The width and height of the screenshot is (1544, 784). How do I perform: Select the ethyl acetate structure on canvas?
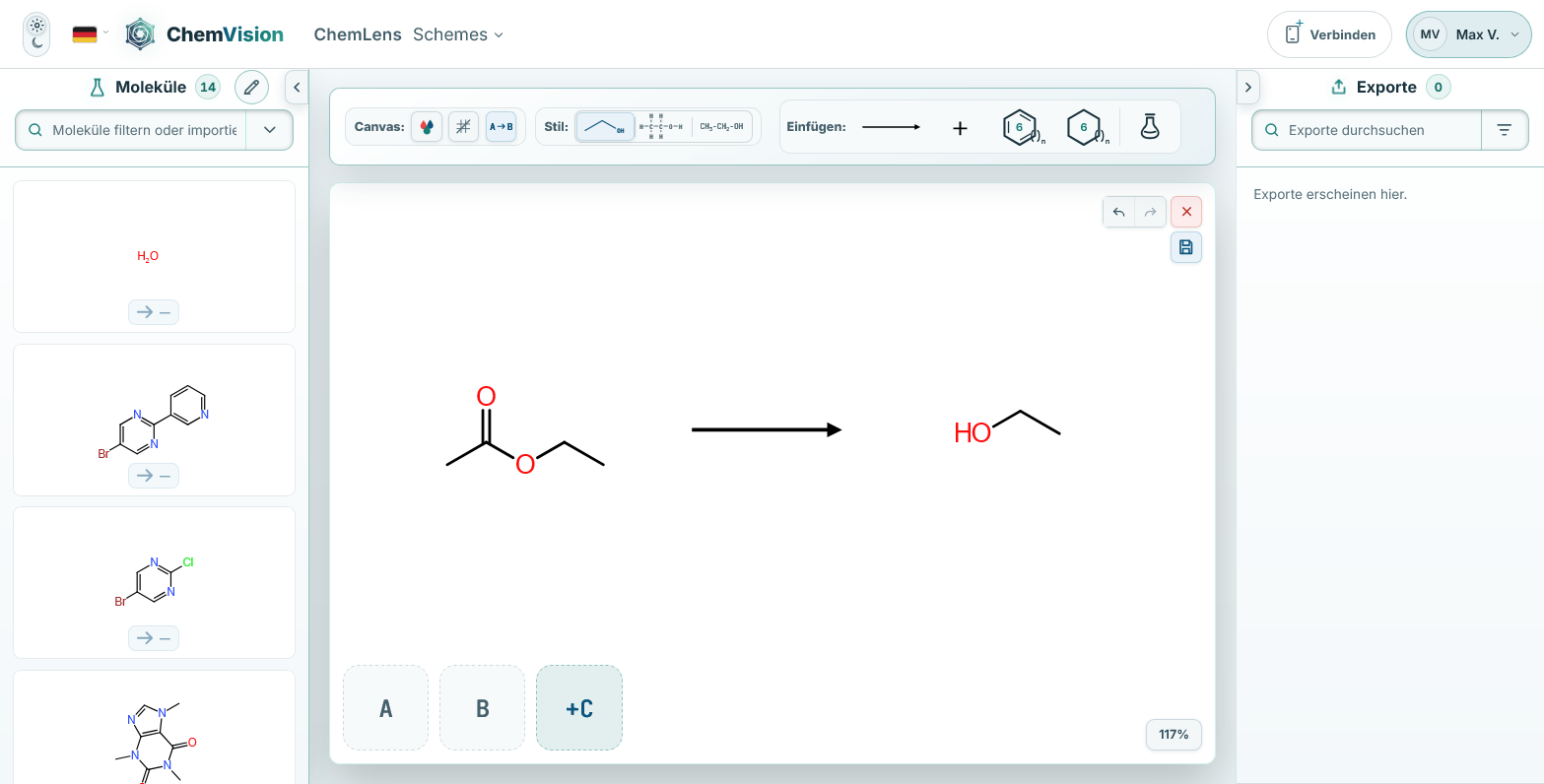click(x=525, y=430)
